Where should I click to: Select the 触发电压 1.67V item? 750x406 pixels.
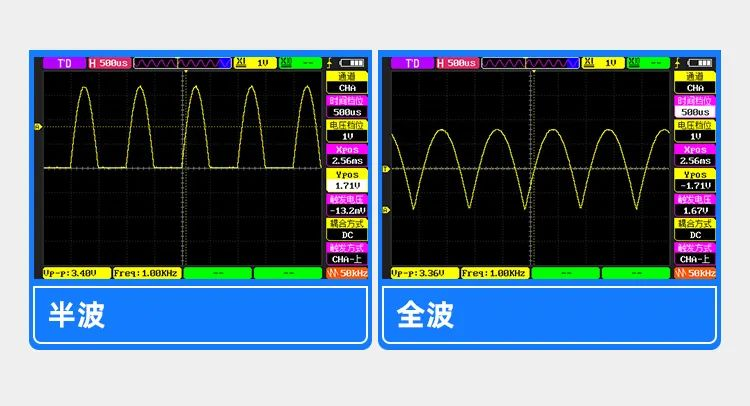tap(695, 205)
